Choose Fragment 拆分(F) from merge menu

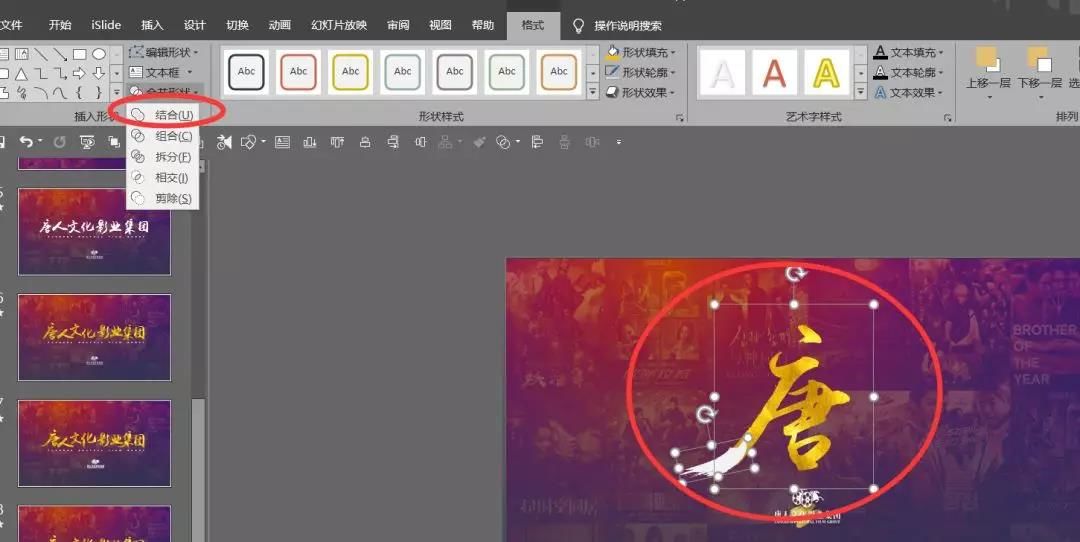pyautogui.click(x=164, y=157)
